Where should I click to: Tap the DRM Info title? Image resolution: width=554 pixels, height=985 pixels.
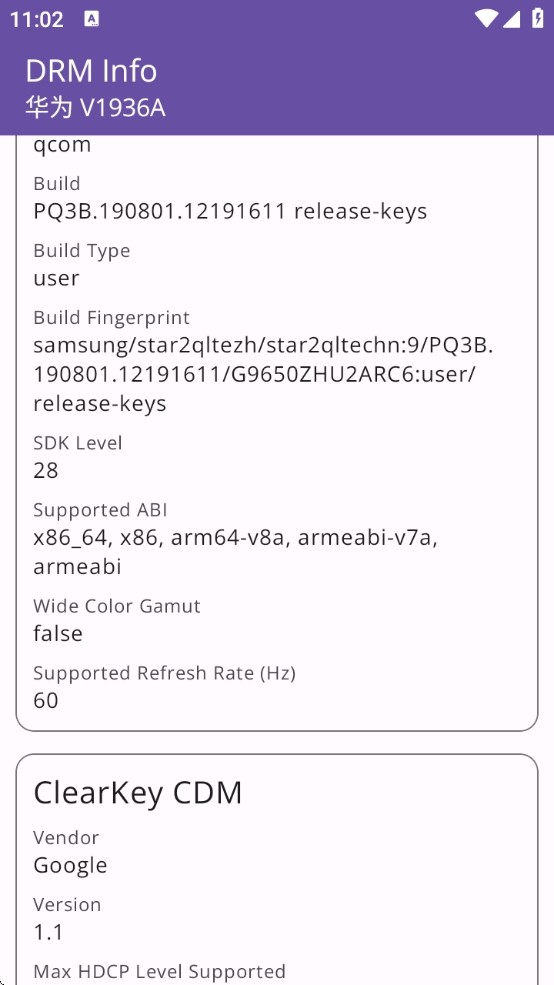(91, 71)
